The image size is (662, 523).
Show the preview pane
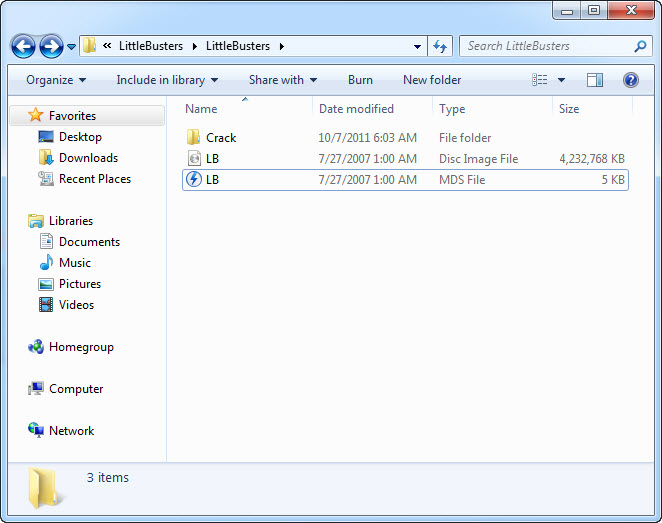595,80
